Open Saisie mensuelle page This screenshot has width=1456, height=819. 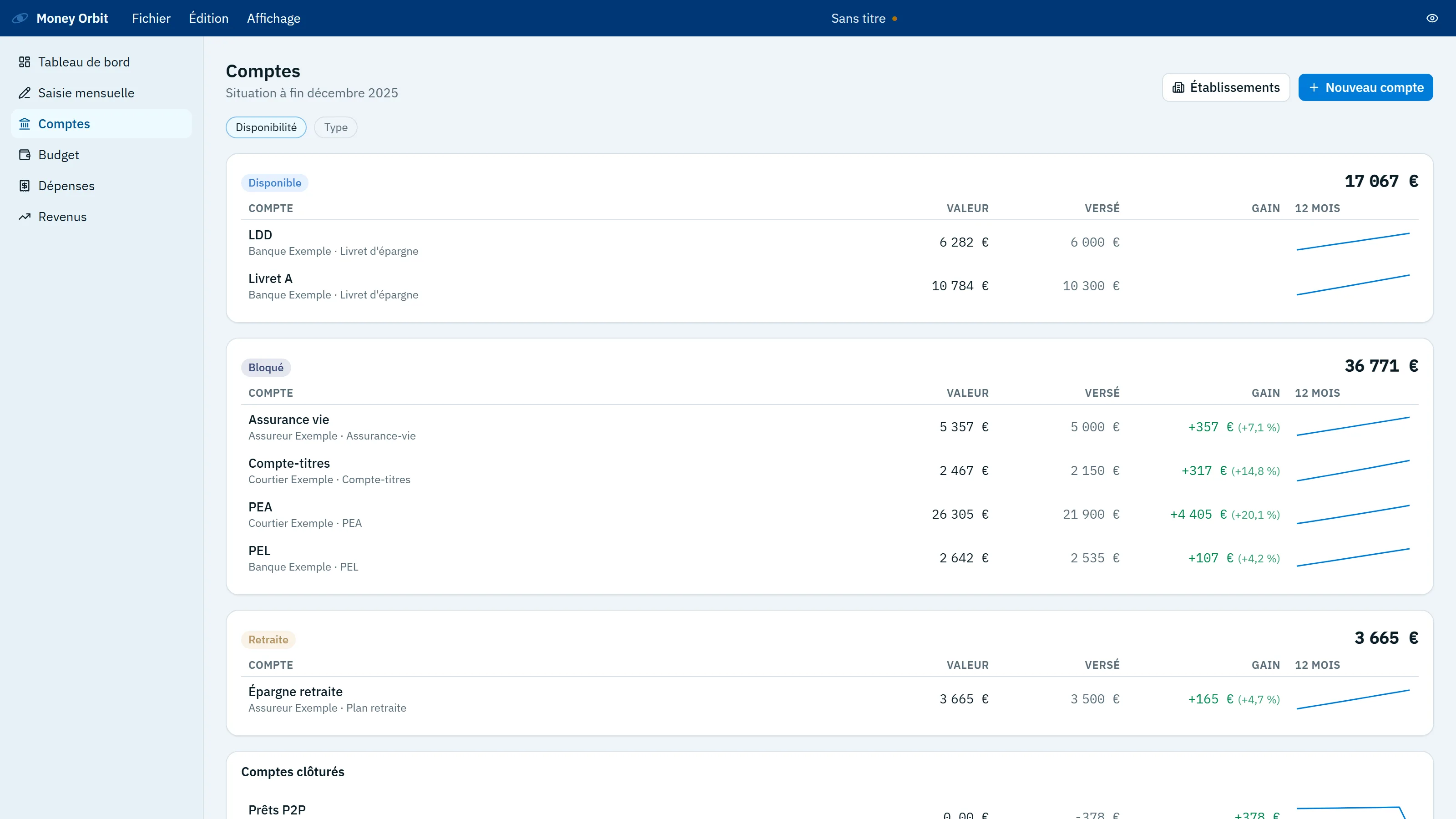point(101,93)
